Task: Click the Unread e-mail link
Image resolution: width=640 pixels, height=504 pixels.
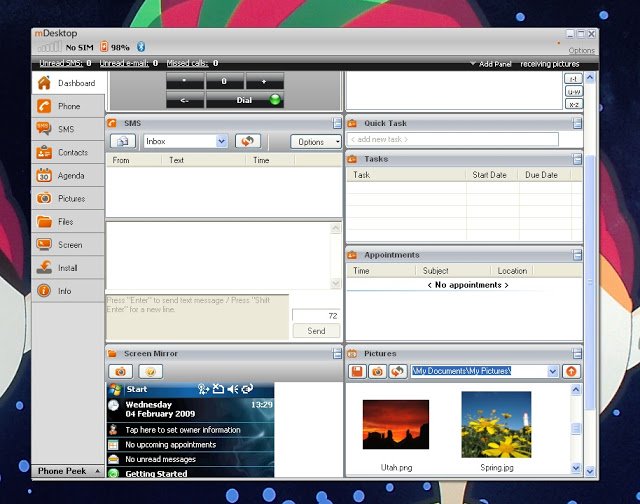Action: [124, 63]
